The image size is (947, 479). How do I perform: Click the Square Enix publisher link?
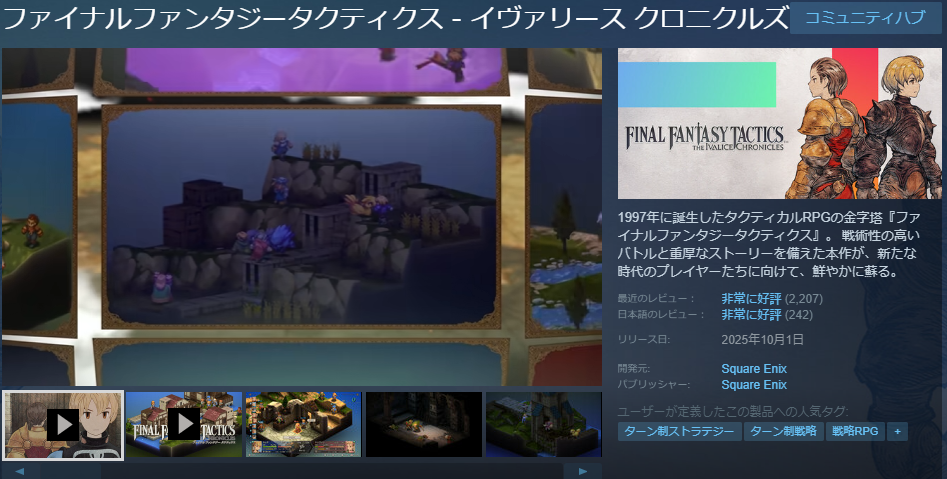[753, 385]
